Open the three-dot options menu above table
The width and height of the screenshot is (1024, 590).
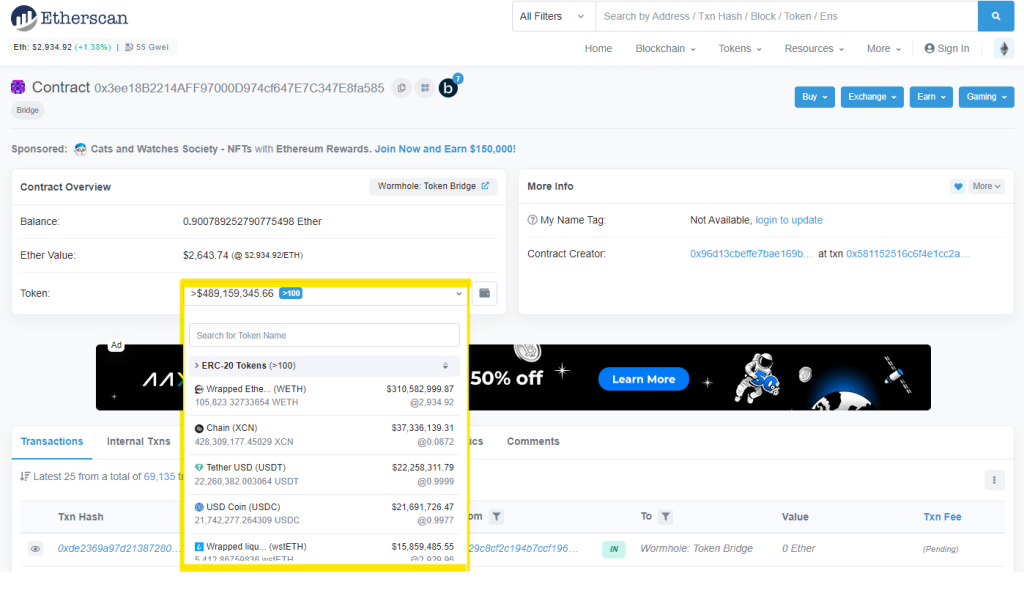[x=994, y=480]
